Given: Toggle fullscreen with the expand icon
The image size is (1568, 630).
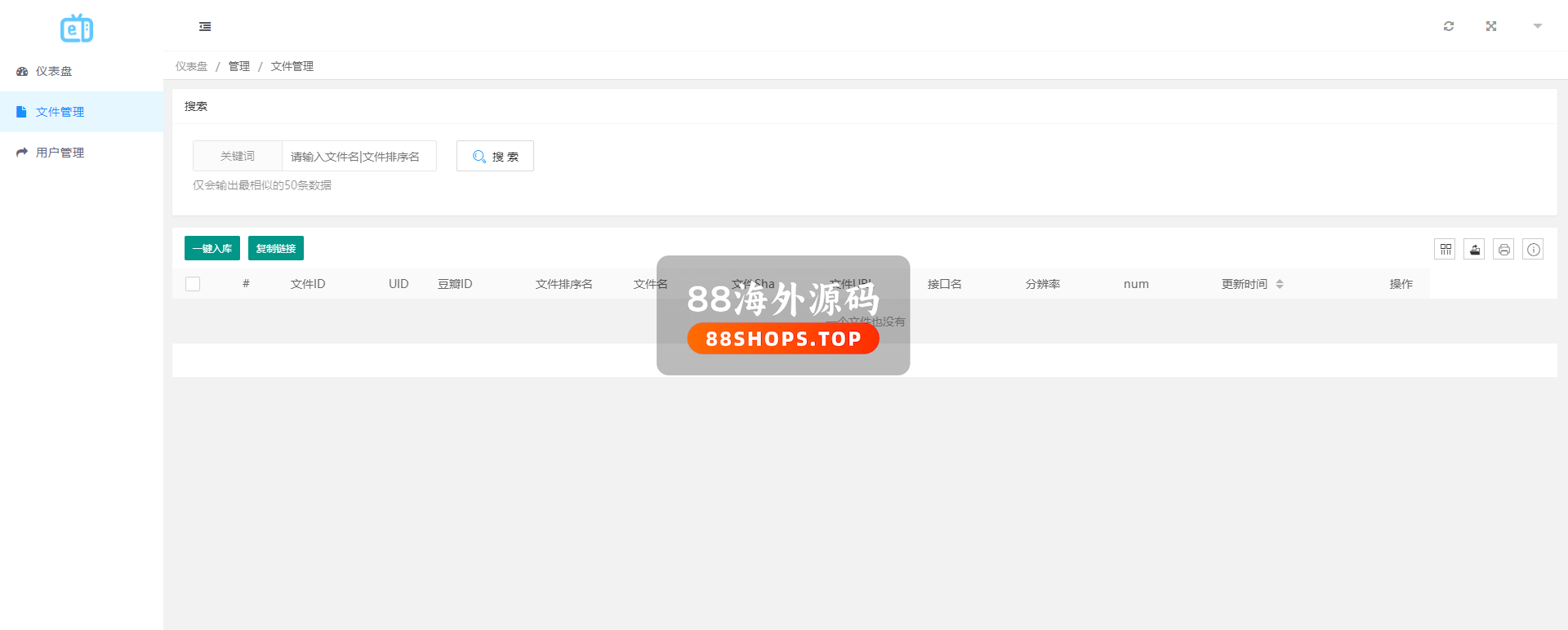Looking at the screenshot, I should click(x=1491, y=26).
